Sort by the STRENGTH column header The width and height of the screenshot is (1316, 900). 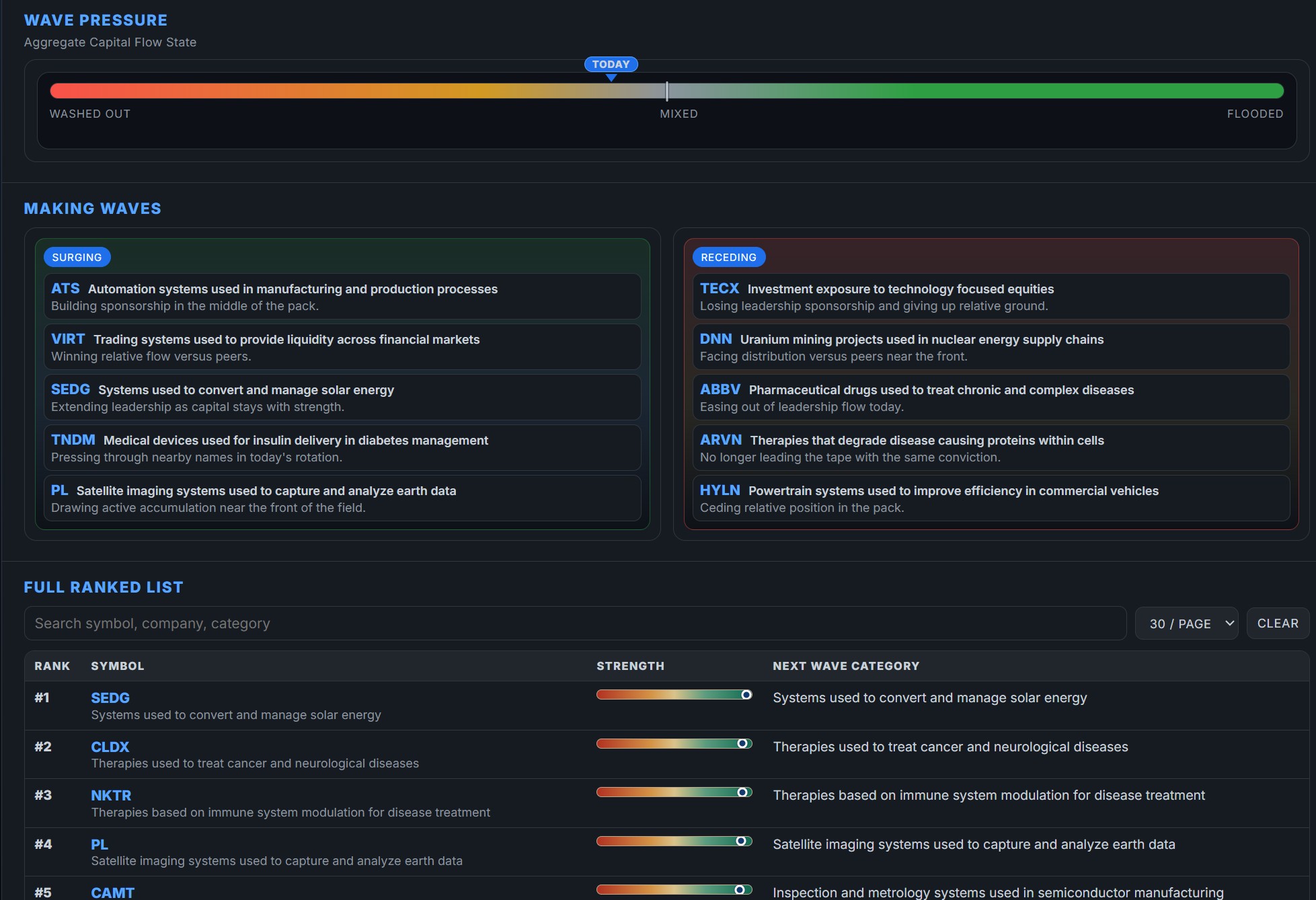pyautogui.click(x=630, y=666)
